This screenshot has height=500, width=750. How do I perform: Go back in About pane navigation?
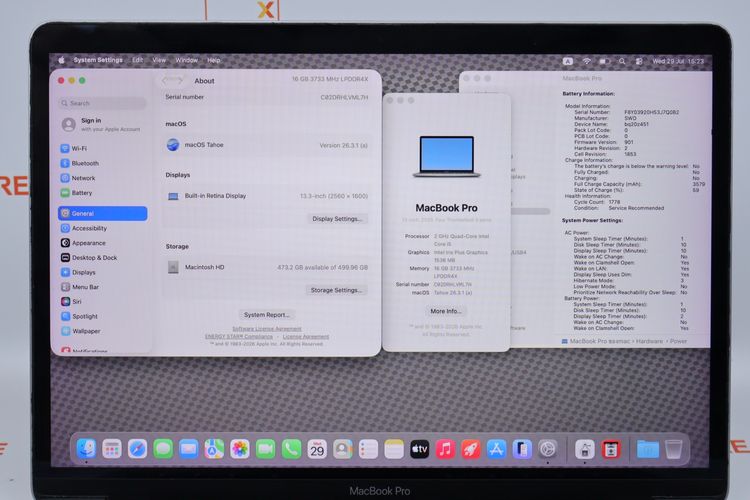pyautogui.click(x=166, y=81)
